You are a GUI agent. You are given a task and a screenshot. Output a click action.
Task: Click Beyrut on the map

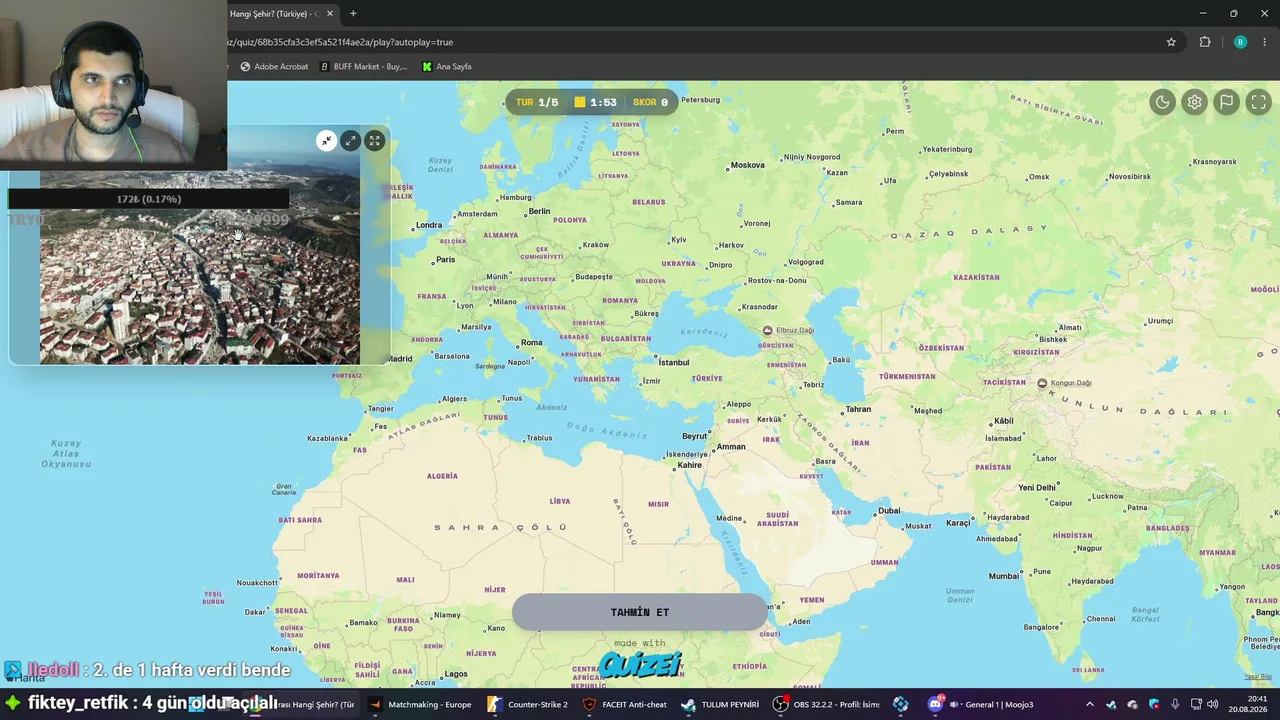coord(694,436)
